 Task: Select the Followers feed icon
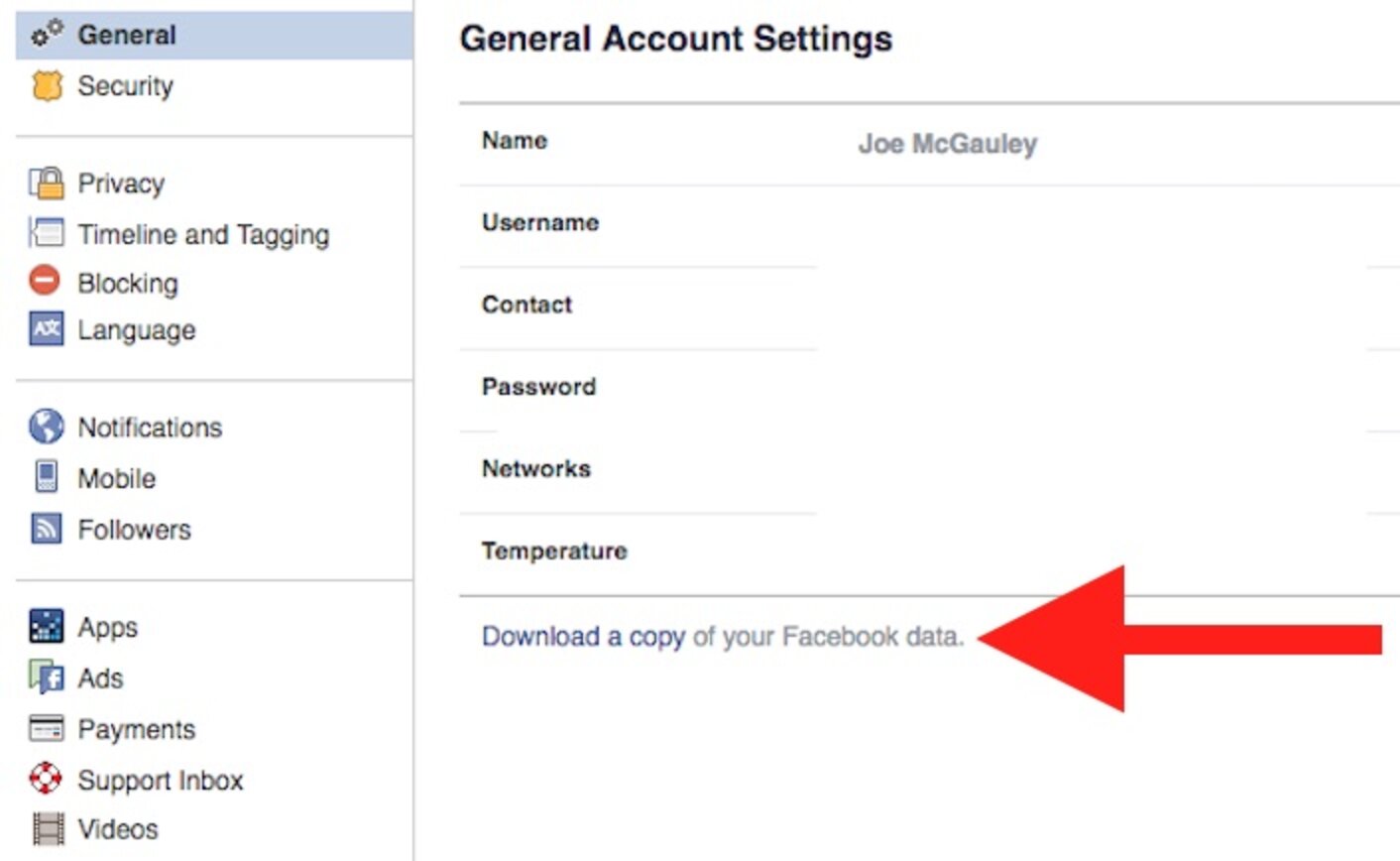(x=43, y=529)
